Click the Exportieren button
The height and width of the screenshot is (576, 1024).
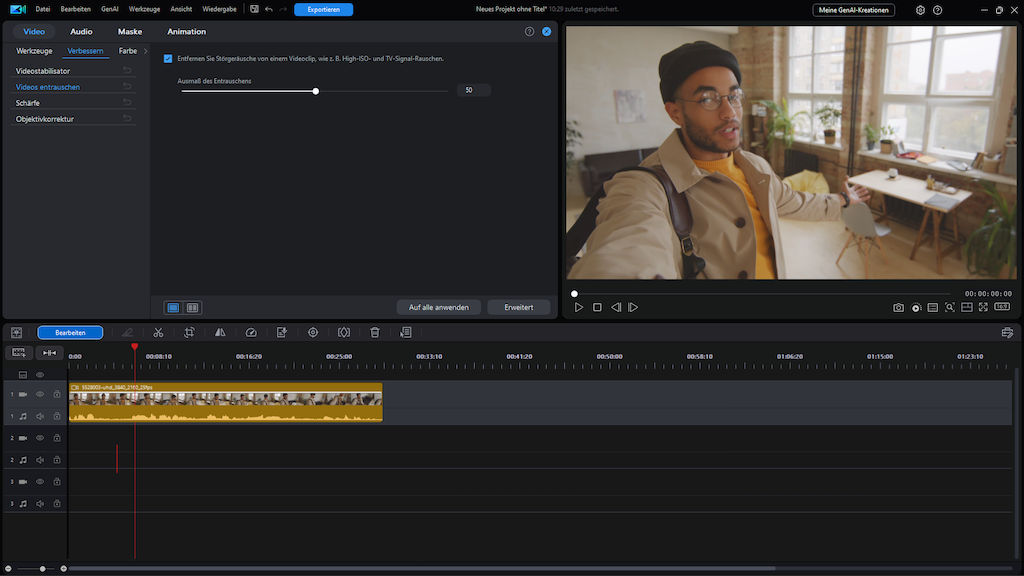pyautogui.click(x=323, y=9)
